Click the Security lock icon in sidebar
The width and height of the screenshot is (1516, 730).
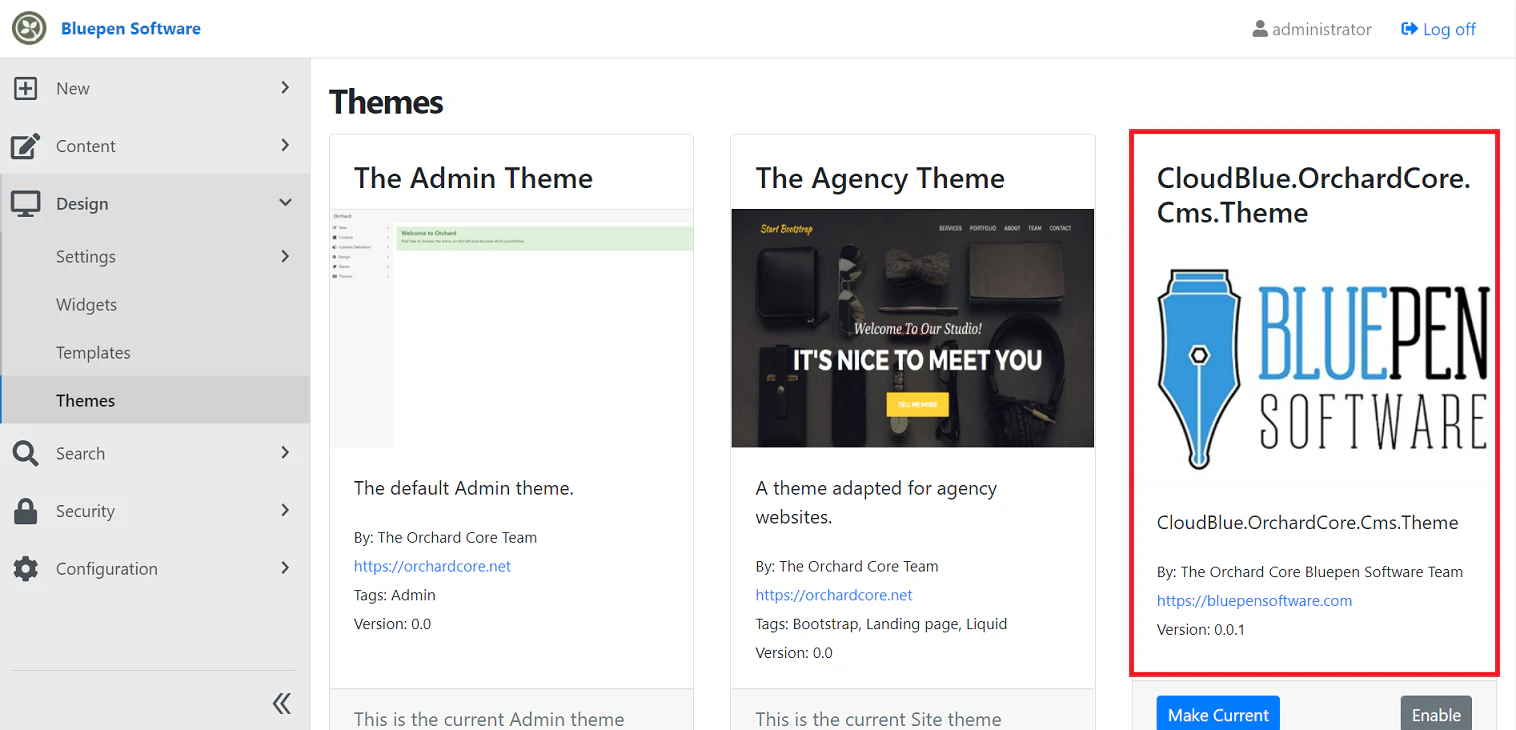pos(25,511)
